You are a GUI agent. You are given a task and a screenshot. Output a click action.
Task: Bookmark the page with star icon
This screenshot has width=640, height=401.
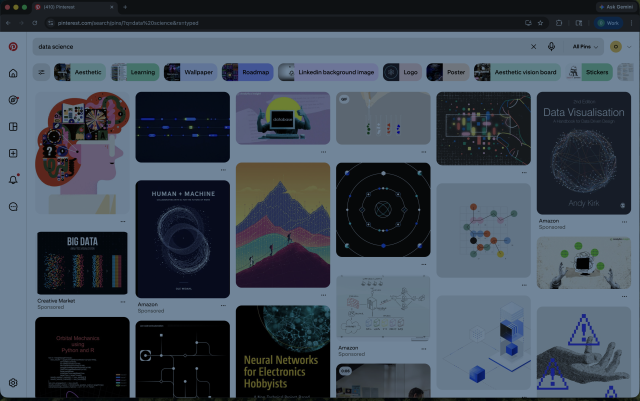coord(540,23)
